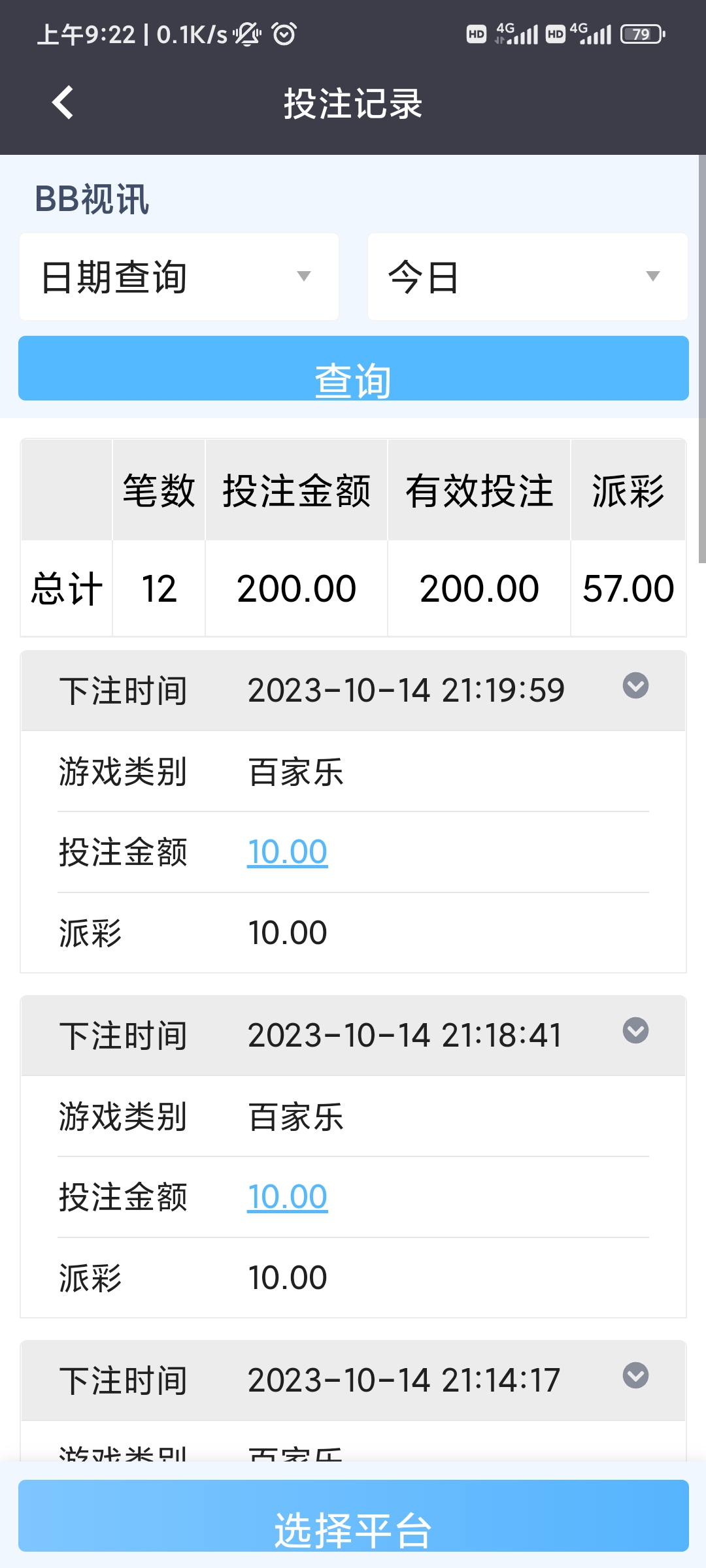Open the 10.00 bet link at 21:19:59

(287, 852)
